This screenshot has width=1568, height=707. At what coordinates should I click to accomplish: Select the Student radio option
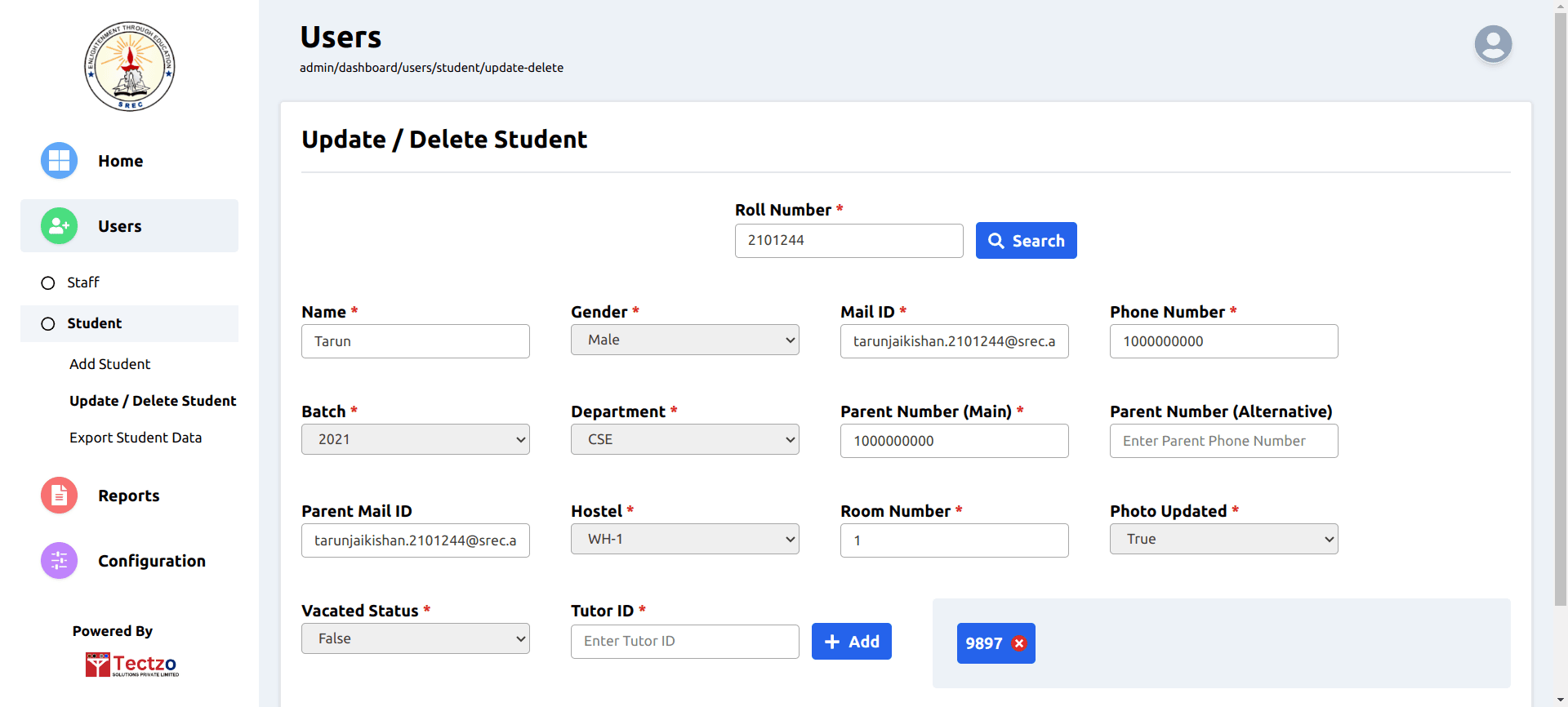[48, 324]
